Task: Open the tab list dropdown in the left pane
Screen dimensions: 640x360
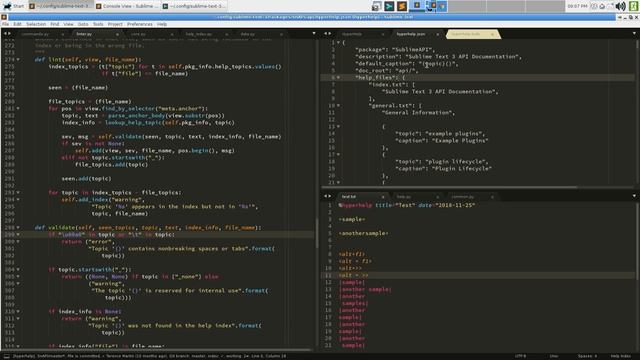Action: coord(314,33)
